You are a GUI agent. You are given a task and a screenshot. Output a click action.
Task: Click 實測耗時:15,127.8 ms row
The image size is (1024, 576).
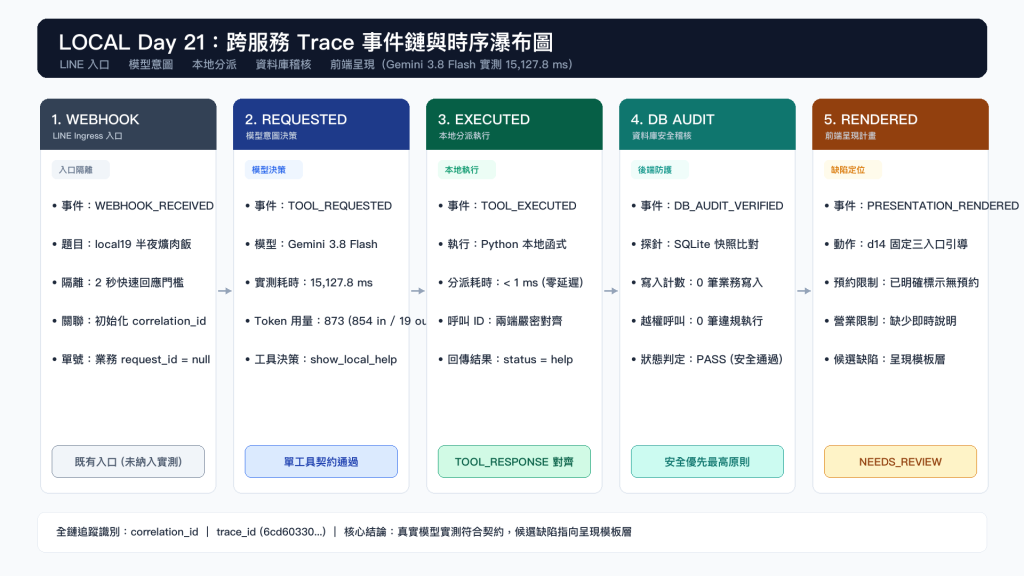[x=309, y=283]
